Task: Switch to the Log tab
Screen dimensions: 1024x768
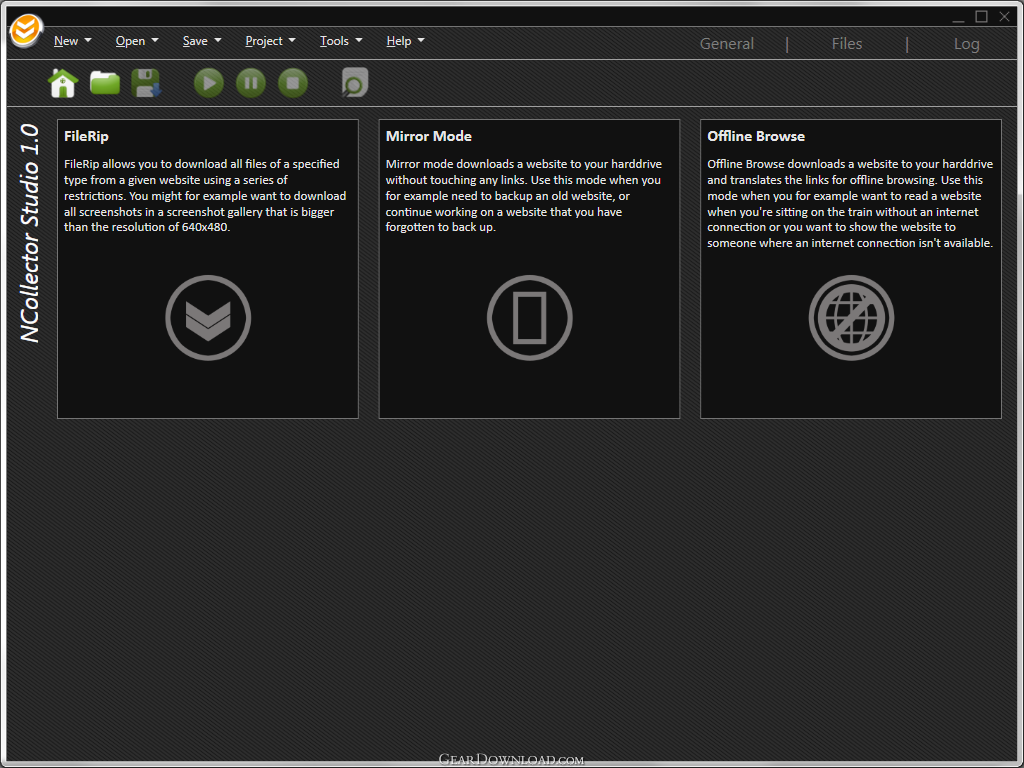Action: 967,44
